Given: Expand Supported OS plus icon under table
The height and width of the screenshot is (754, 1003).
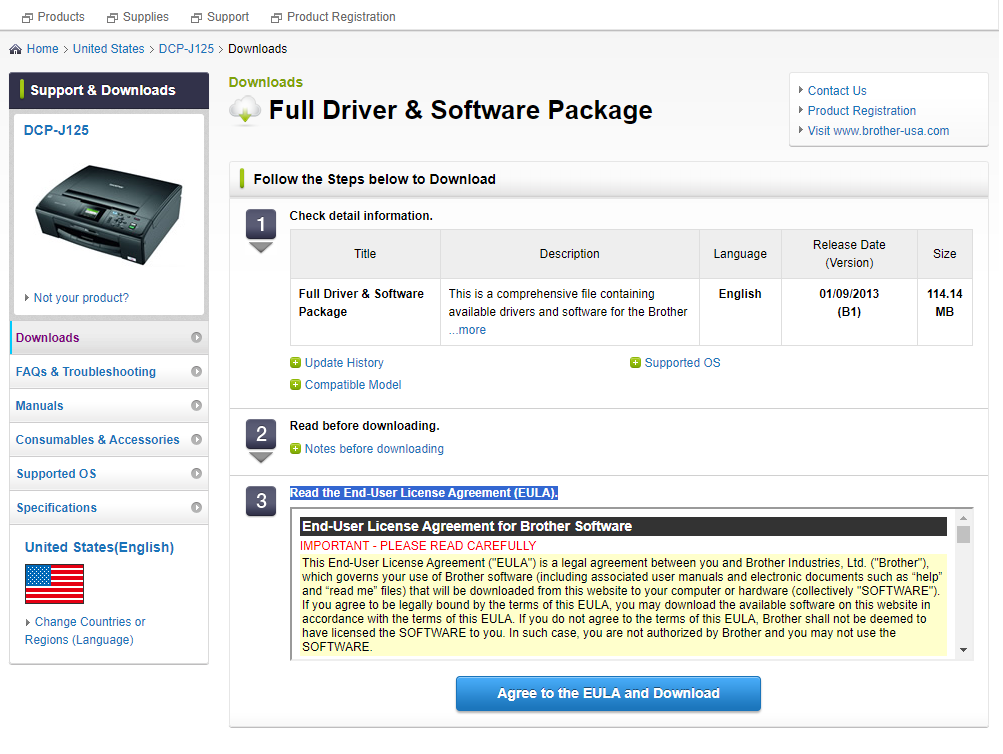Looking at the screenshot, I should tap(635, 363).
